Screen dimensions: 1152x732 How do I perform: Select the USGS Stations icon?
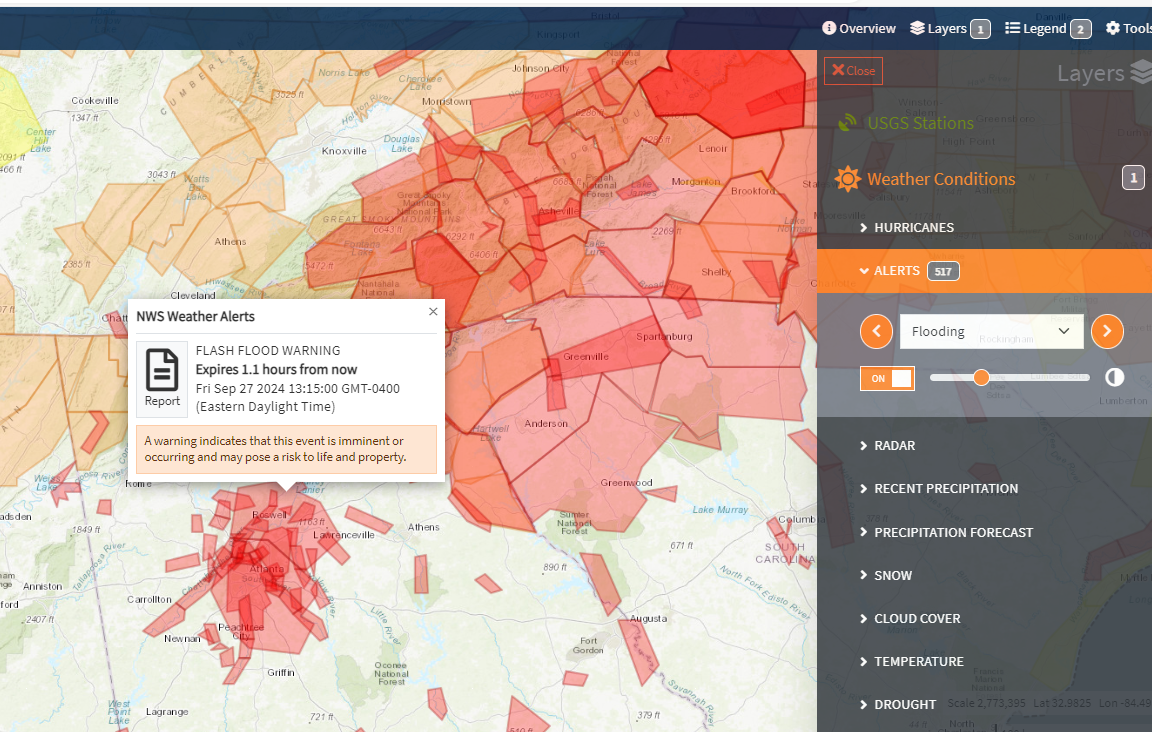point(847,122)
